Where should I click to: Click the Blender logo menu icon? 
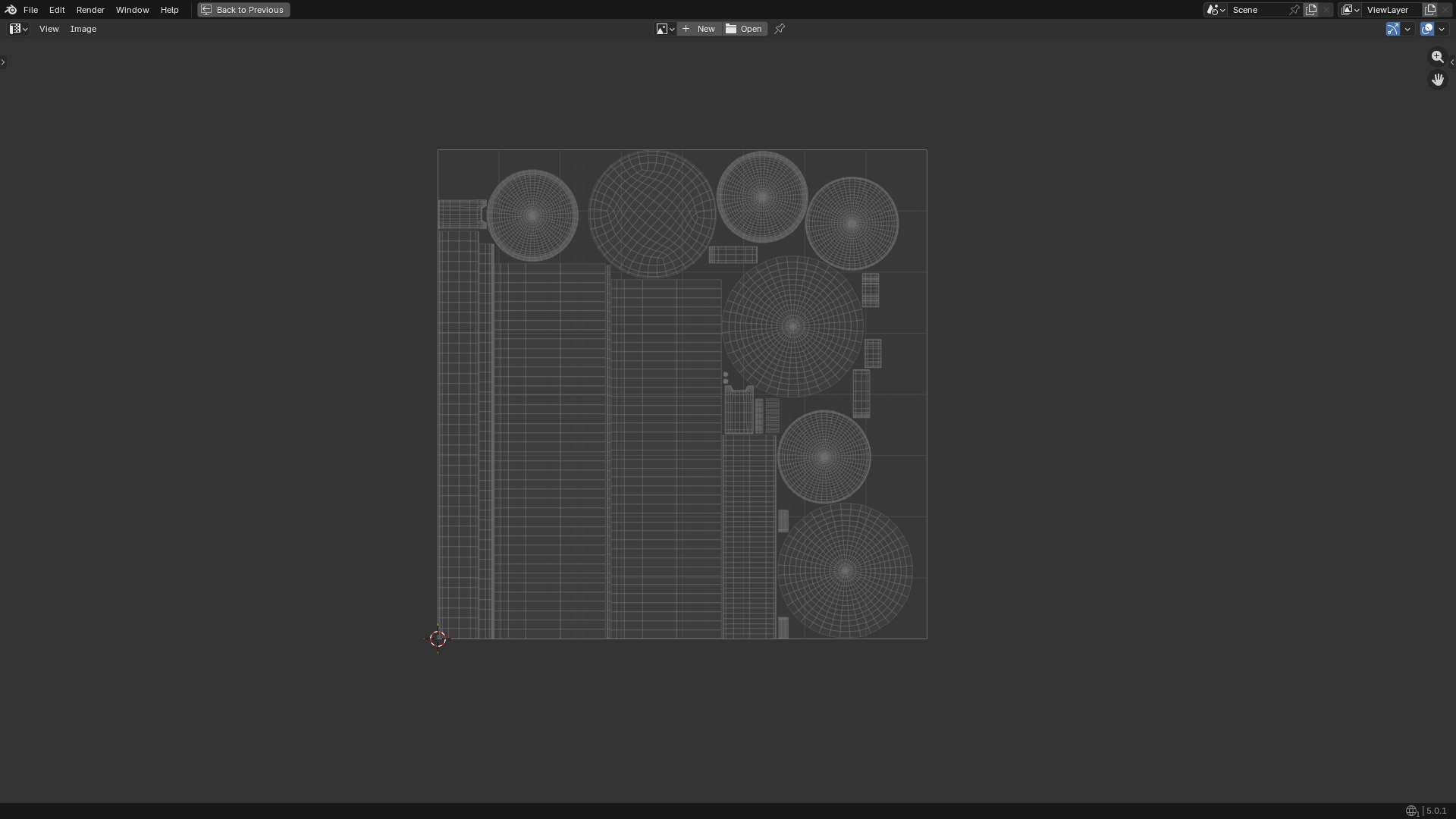(x=11, y=10)
